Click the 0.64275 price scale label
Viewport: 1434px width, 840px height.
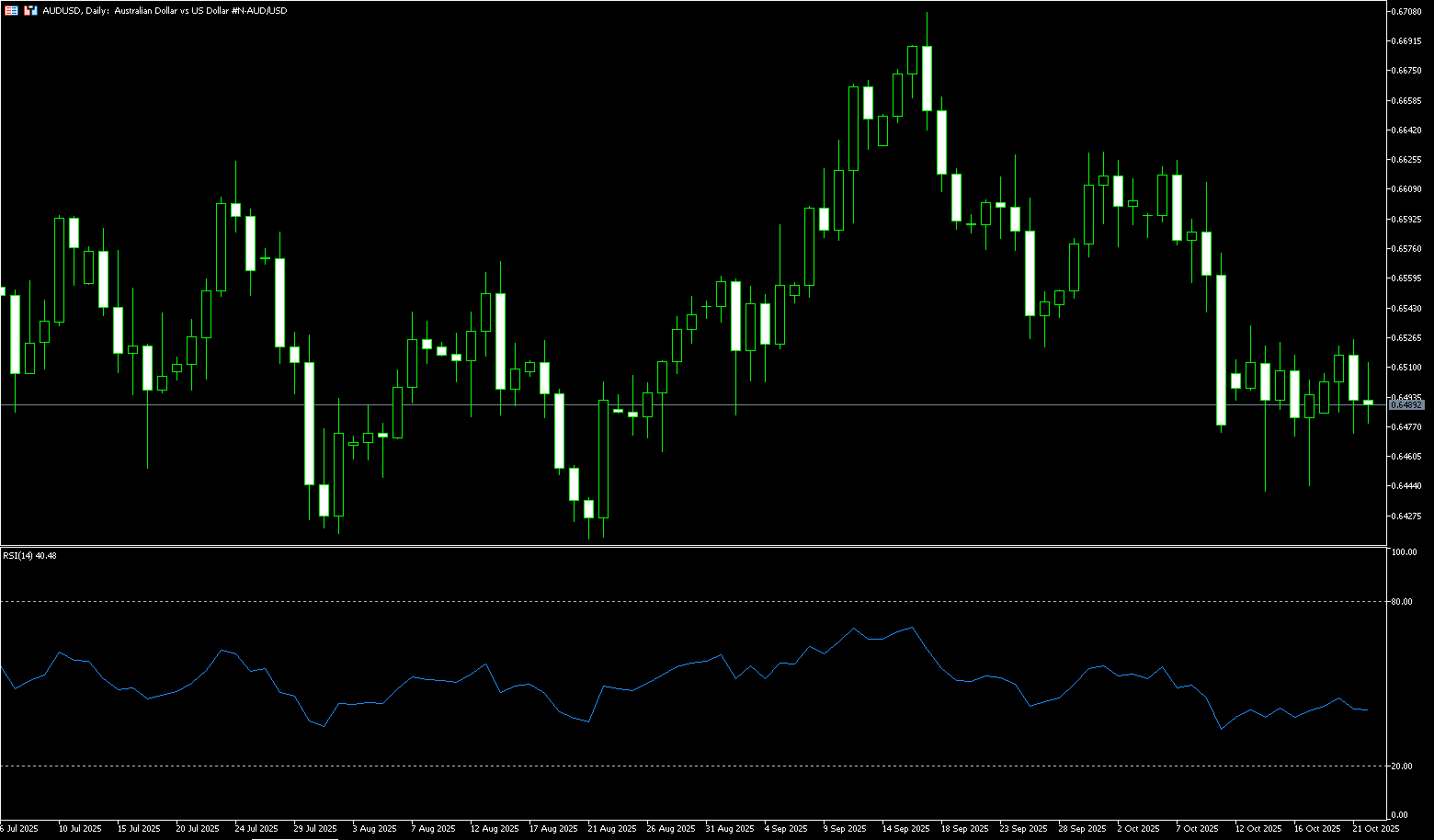1406,516
